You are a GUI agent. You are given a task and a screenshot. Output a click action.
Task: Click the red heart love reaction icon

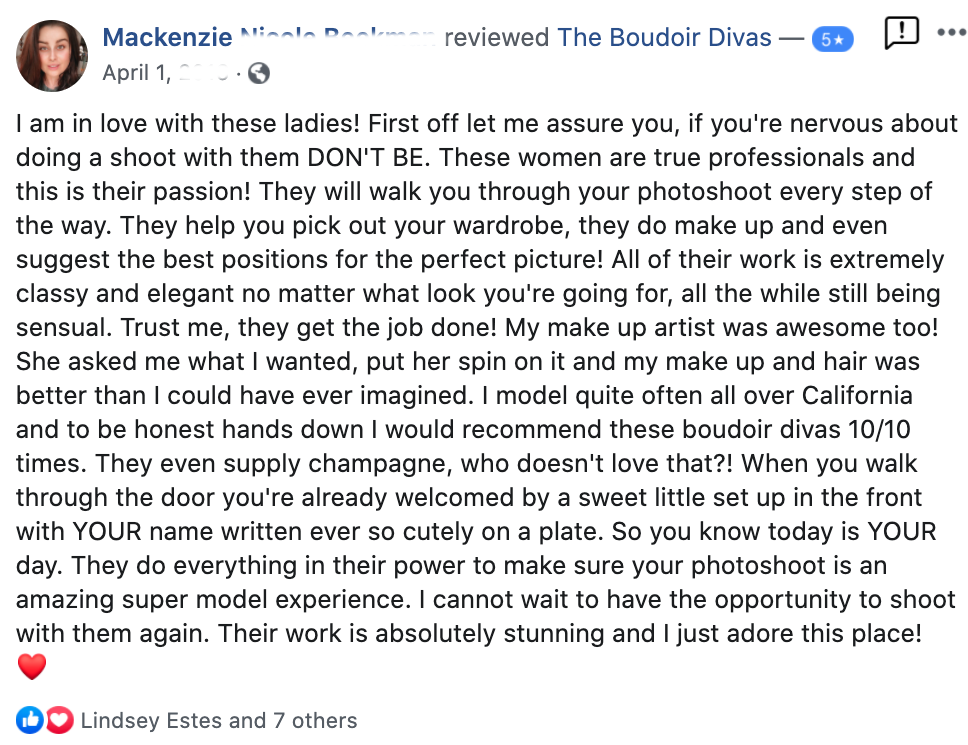[59, 720]
